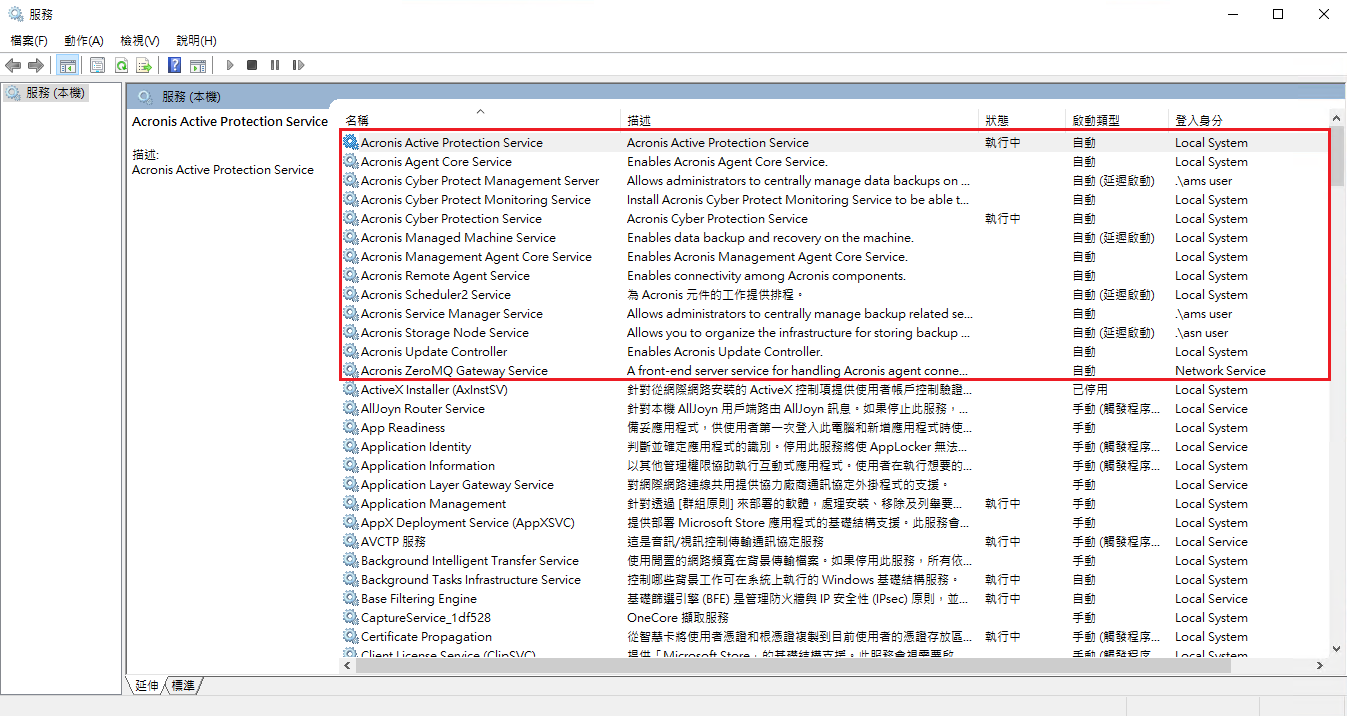Select Application Identity service name
This screenshot has height=716, width=1347.
click(416, 447)
